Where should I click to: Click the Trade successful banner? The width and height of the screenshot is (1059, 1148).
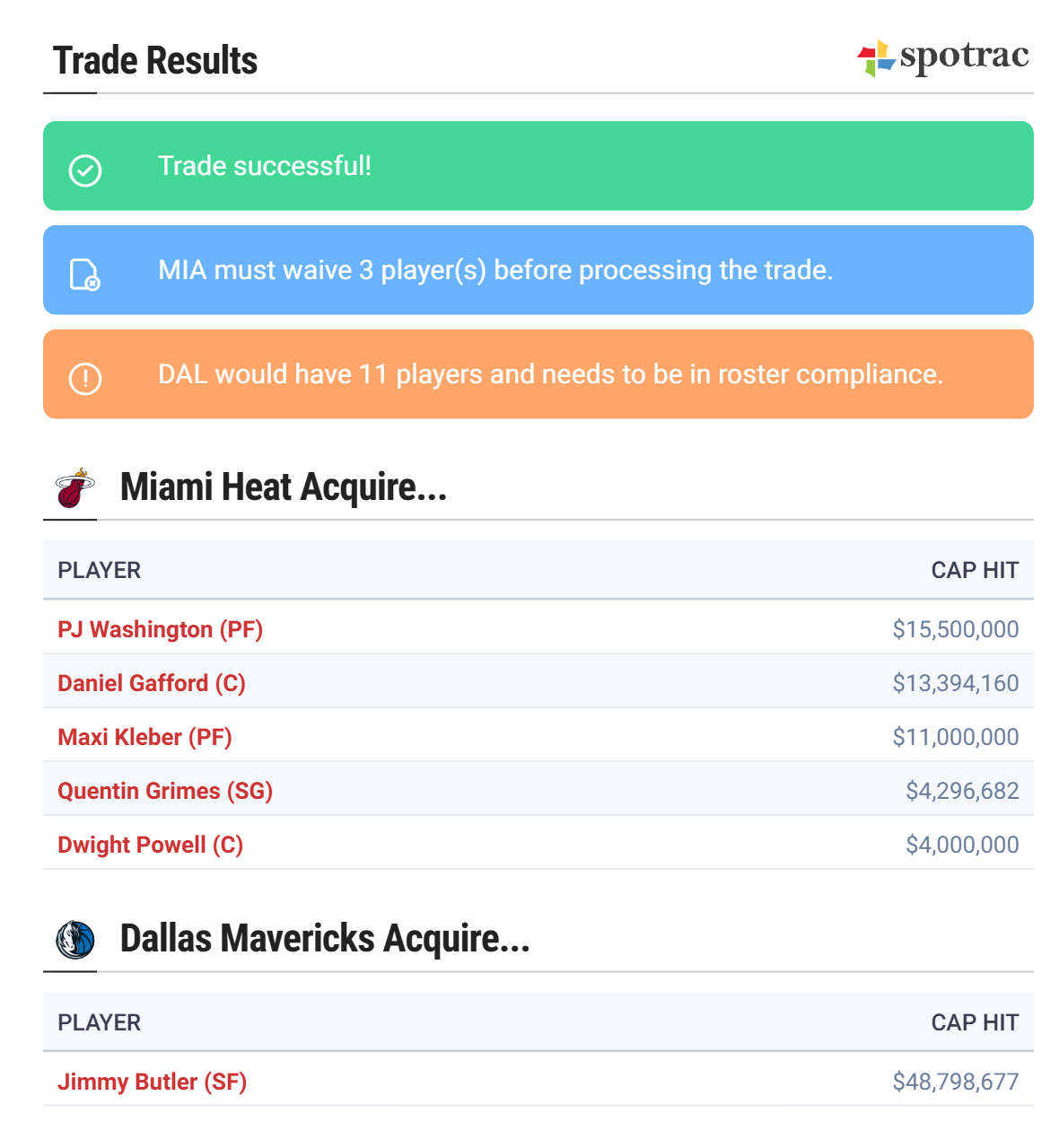click(x=538, y=166)
